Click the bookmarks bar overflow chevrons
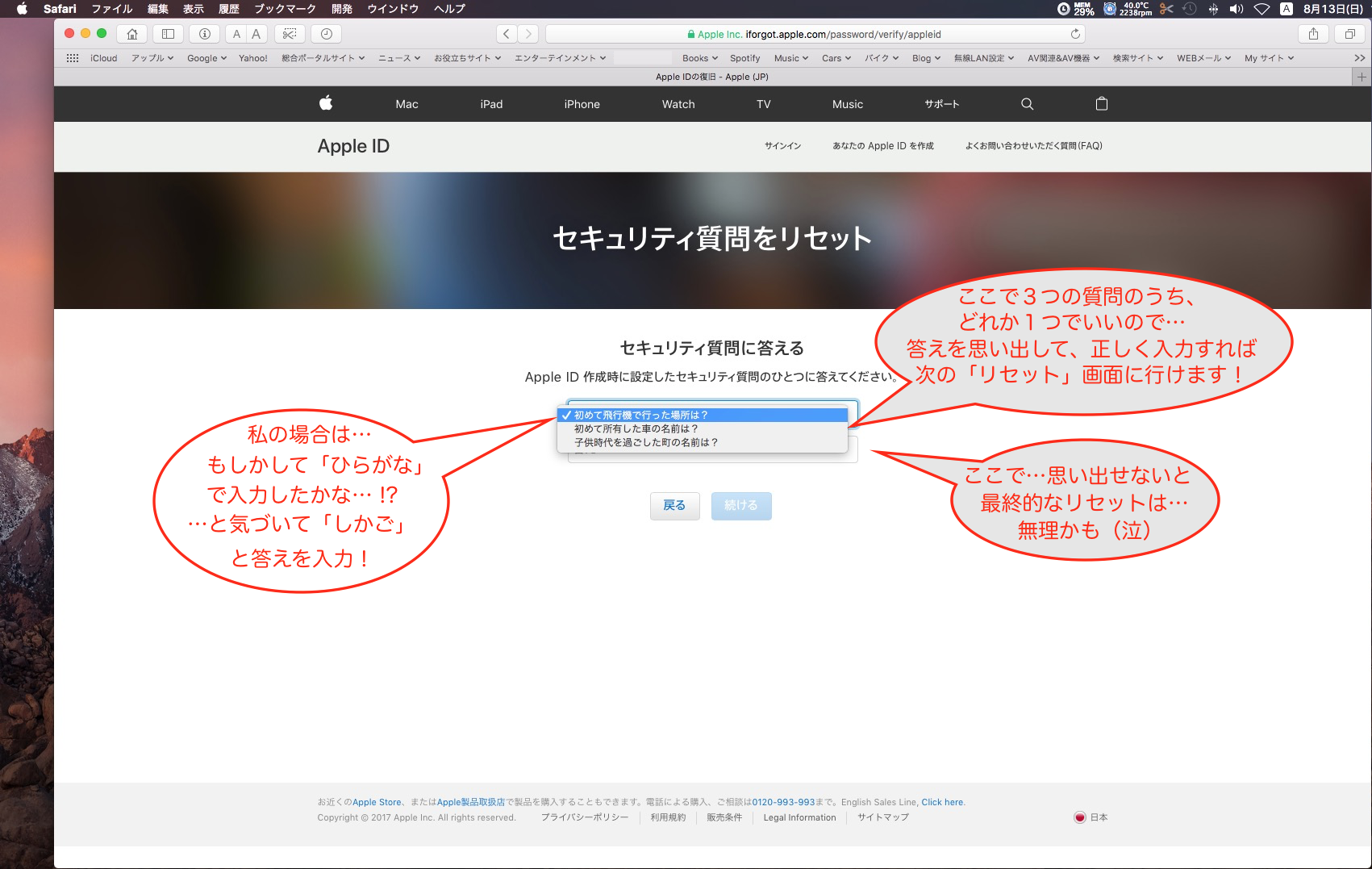1372x869 pixels. click(x=1360, y=58)
